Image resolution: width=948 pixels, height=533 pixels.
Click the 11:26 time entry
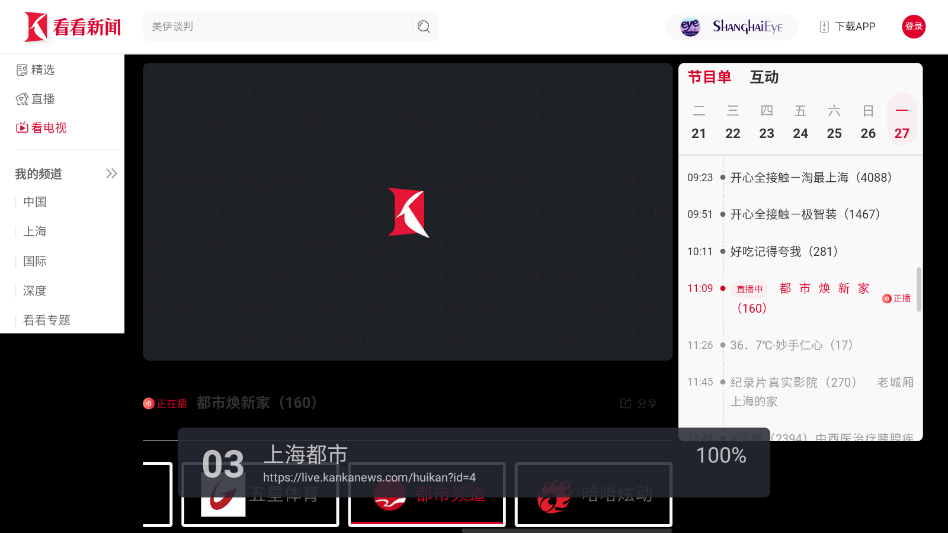pos(700,345)
